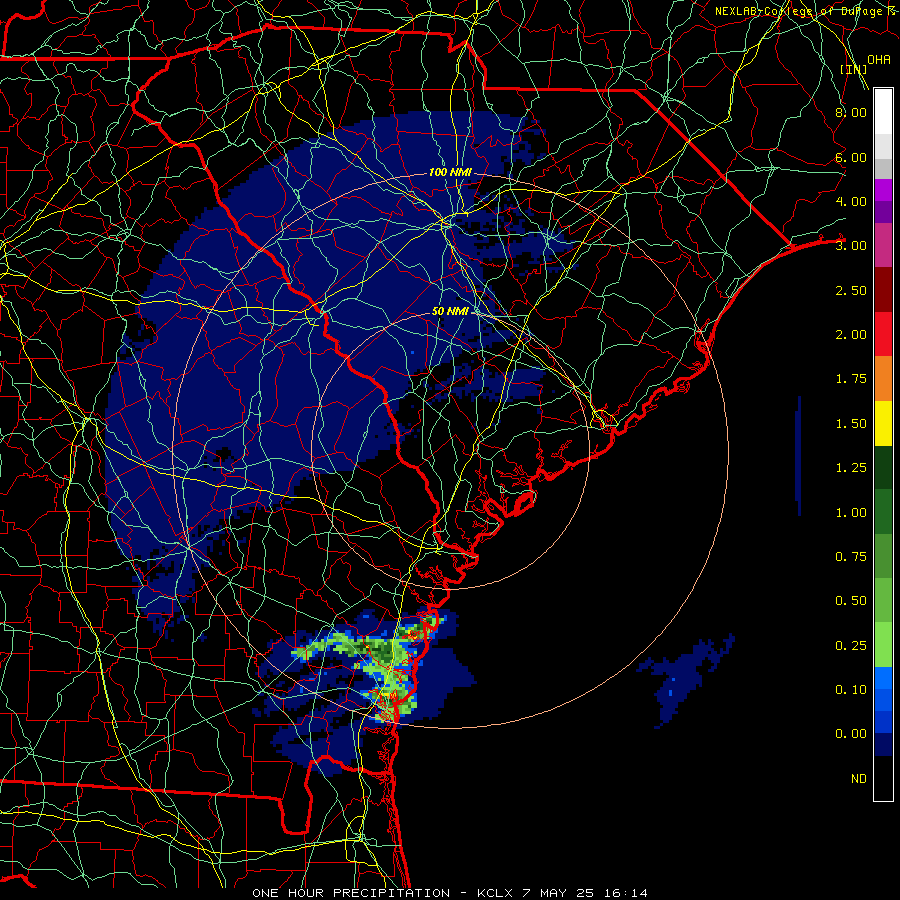The height and width of the screenshot is (900, 900).
Task: Select the 8.00 legend value
Action: [x=851, y=112]
